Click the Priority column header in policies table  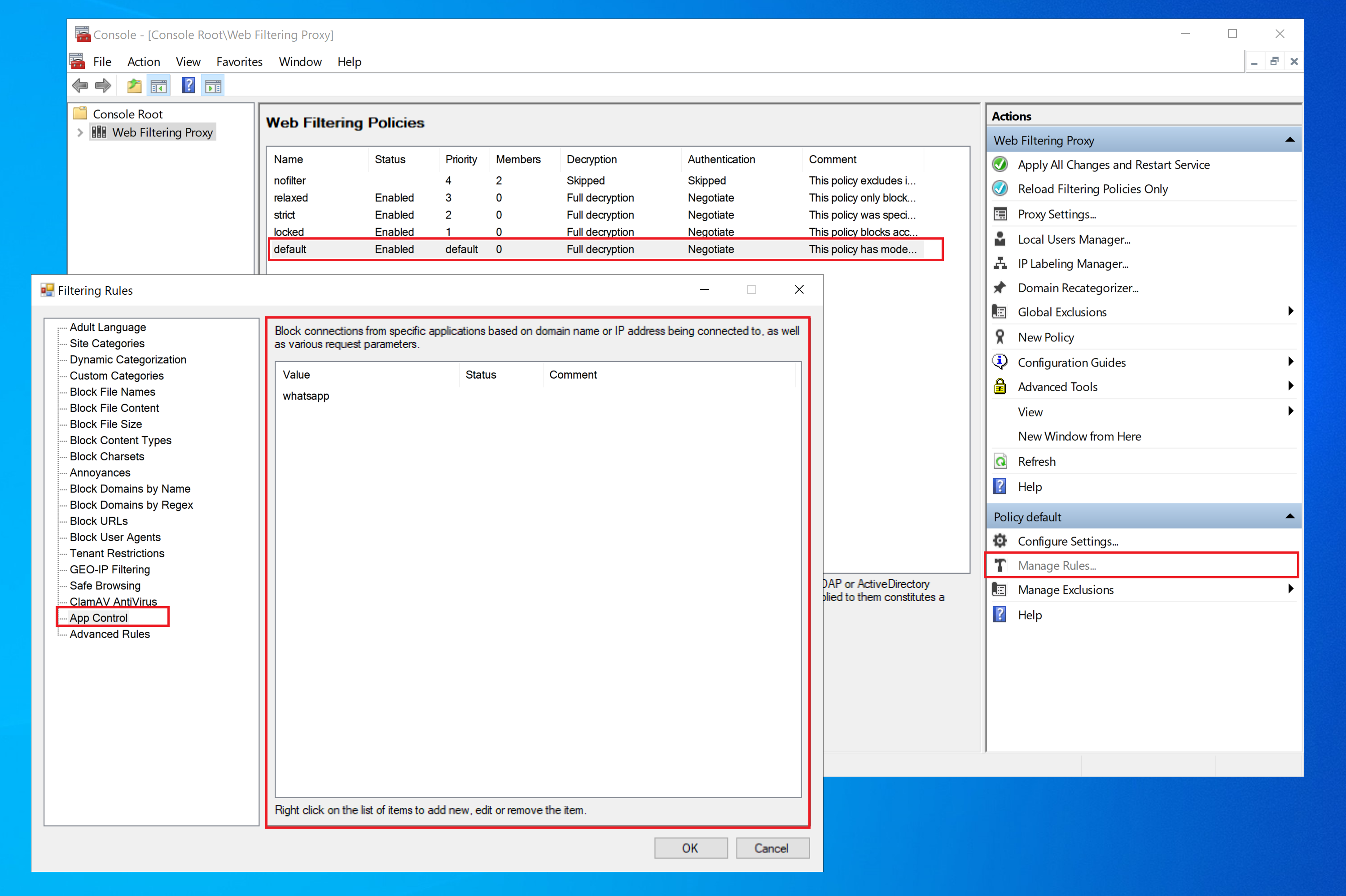[464, 159]
